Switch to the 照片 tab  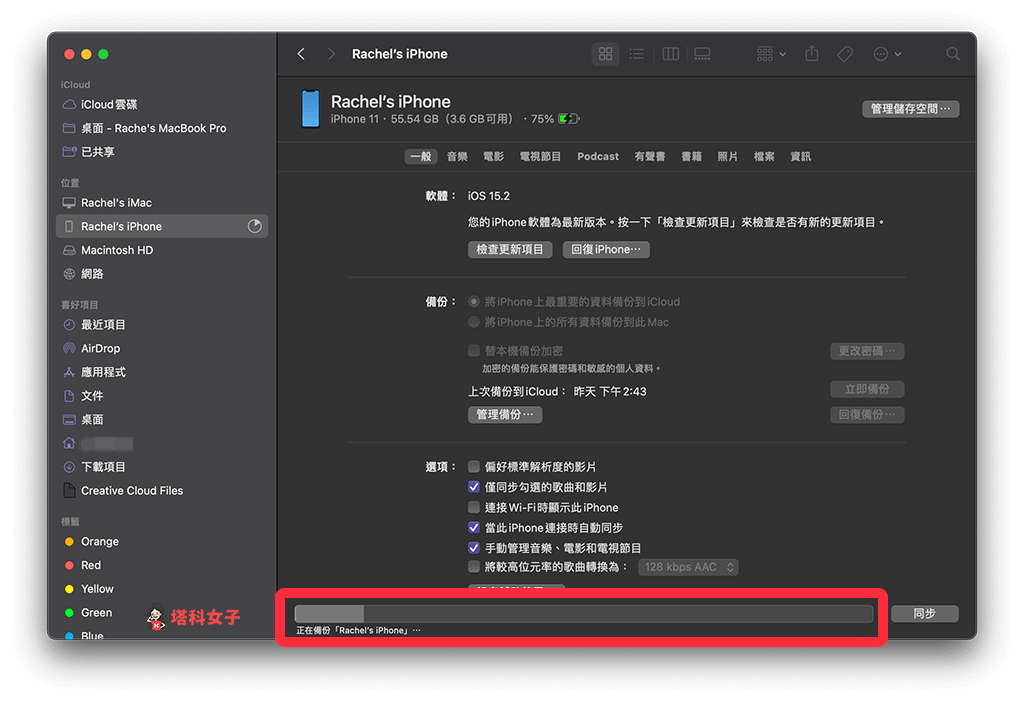(x=728, y=156)
